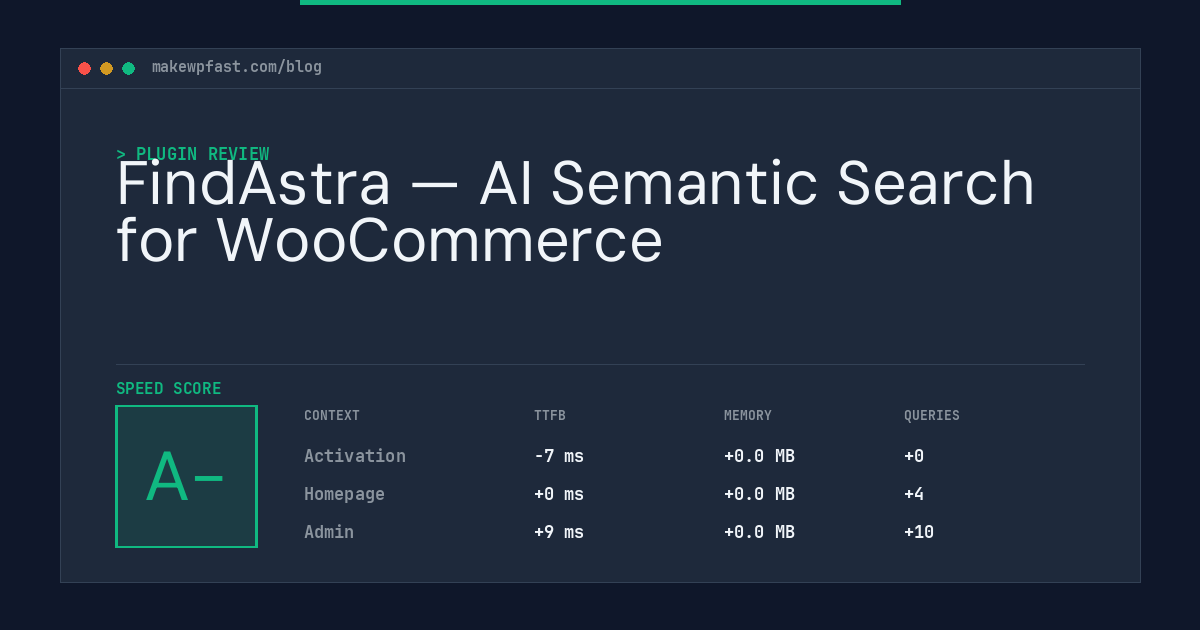Click the Activation queries value +0
Viewport: 1200px width, 630px height.
tap(914, 456)
